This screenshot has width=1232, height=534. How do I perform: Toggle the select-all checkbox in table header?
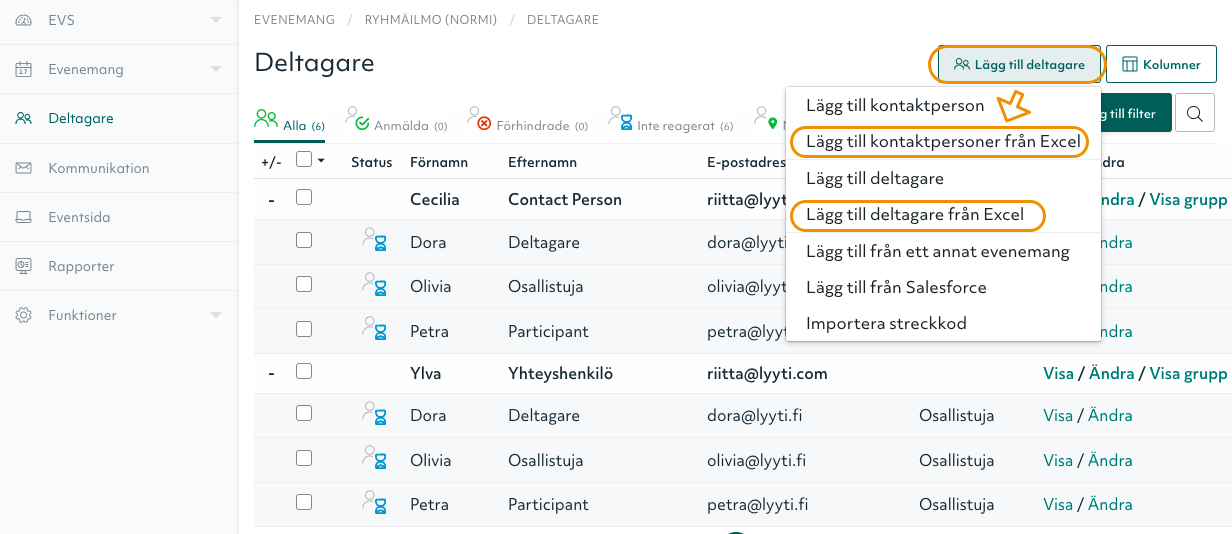tap(304, 160)
